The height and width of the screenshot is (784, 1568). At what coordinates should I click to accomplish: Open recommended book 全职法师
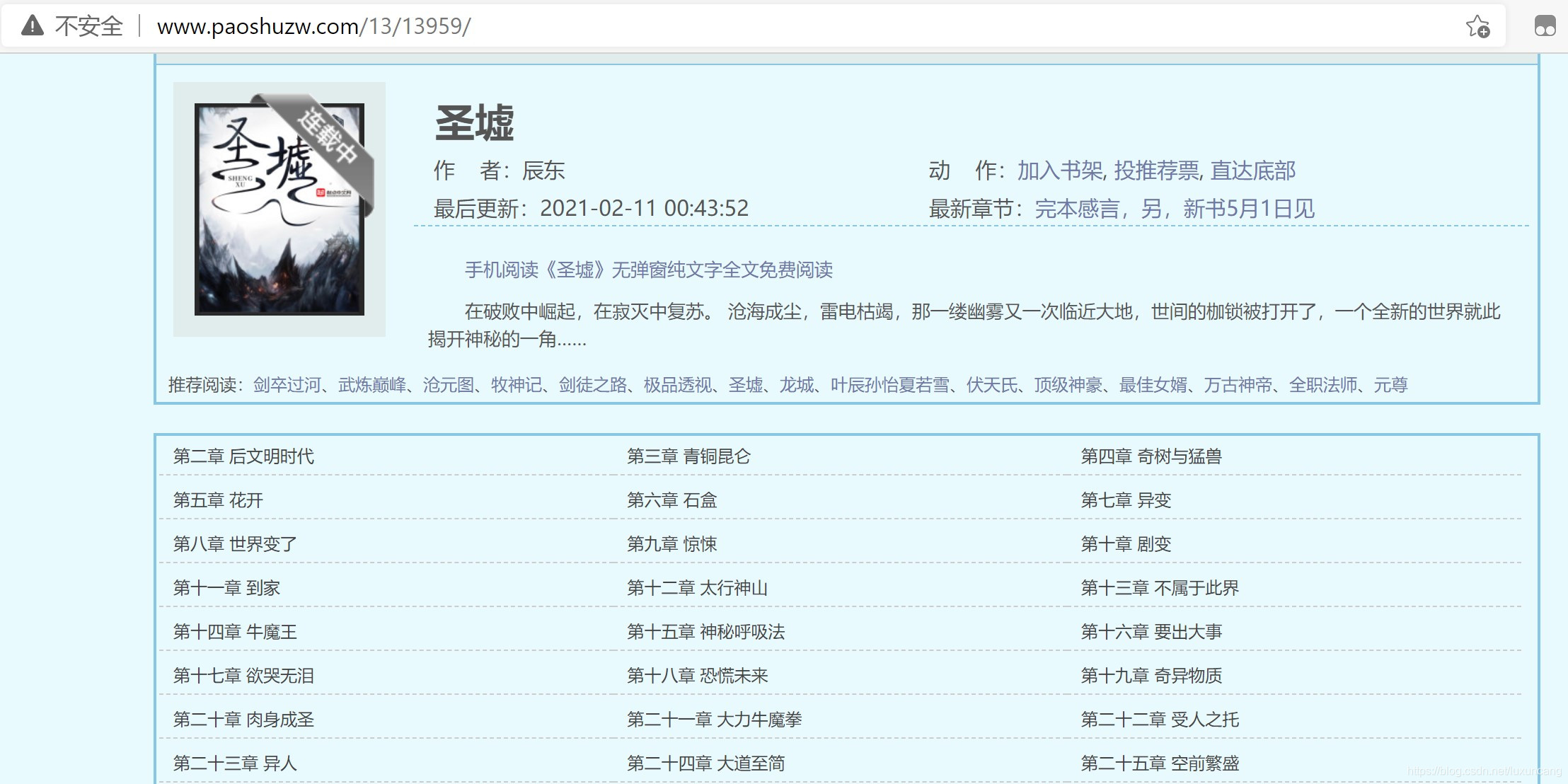pos(1323,385)
